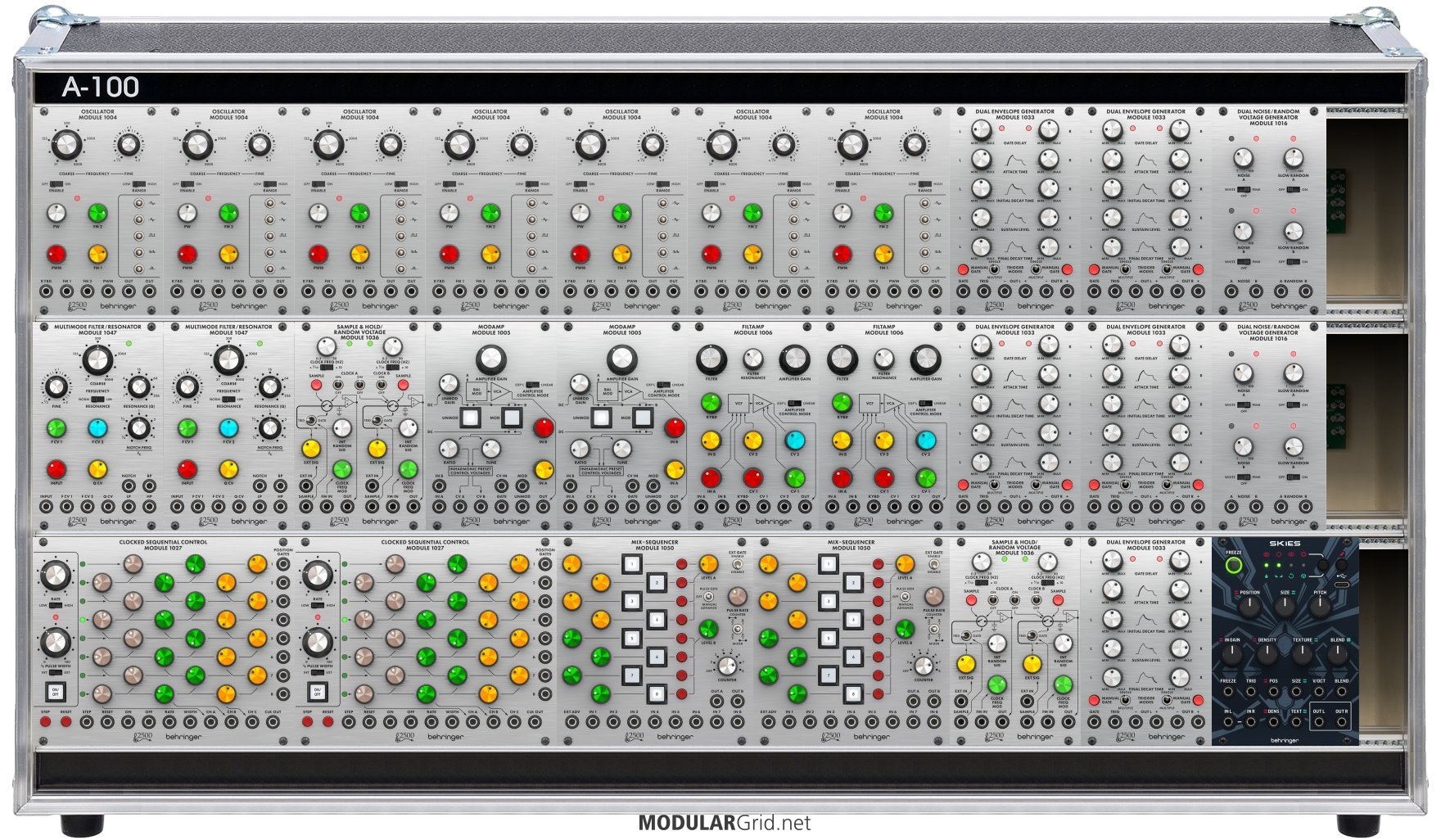Click the SIZE knob on Skies
This screenshot has width=1450, height=840.
(x=1285, y=607)
